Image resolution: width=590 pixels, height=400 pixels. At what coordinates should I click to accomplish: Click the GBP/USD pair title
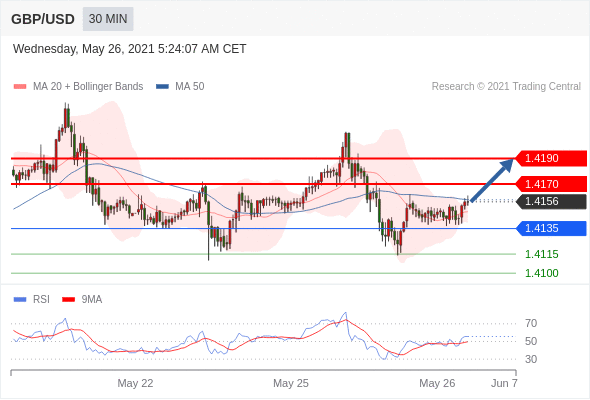tap(43, 19)
